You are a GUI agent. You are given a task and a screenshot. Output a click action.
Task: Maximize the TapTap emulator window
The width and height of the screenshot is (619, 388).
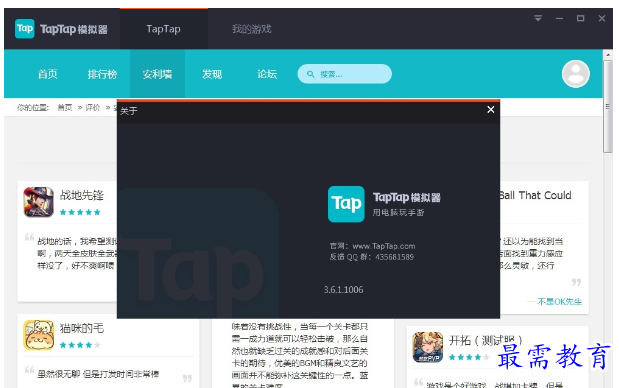click(580, 18)
